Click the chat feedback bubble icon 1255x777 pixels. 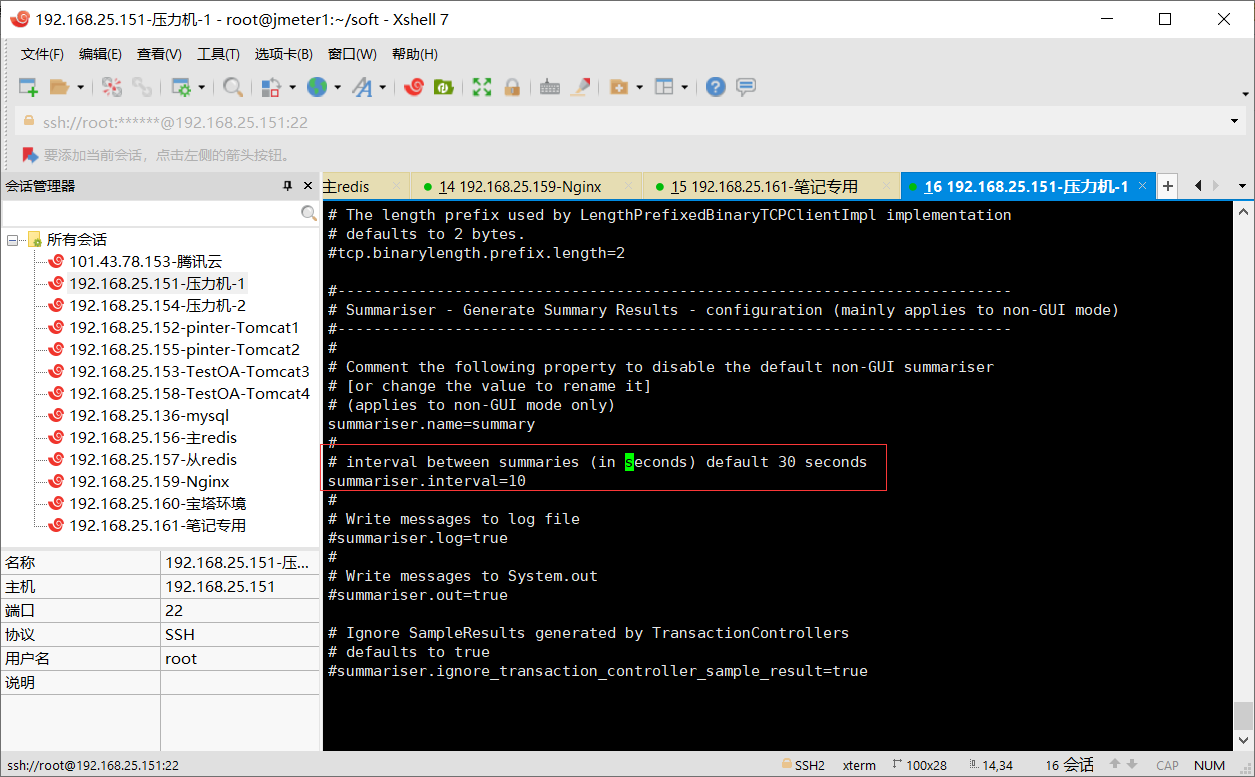(745, 87)
